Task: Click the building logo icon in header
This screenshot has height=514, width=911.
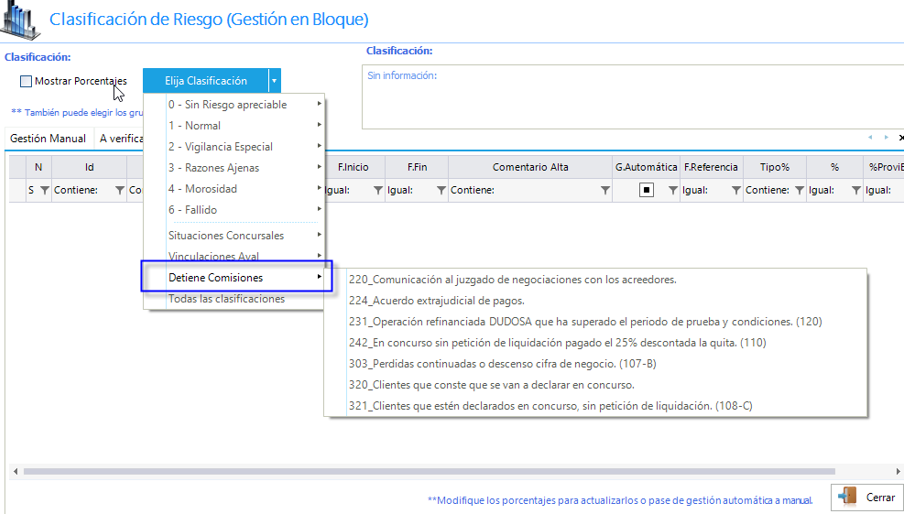Action: 20,19
